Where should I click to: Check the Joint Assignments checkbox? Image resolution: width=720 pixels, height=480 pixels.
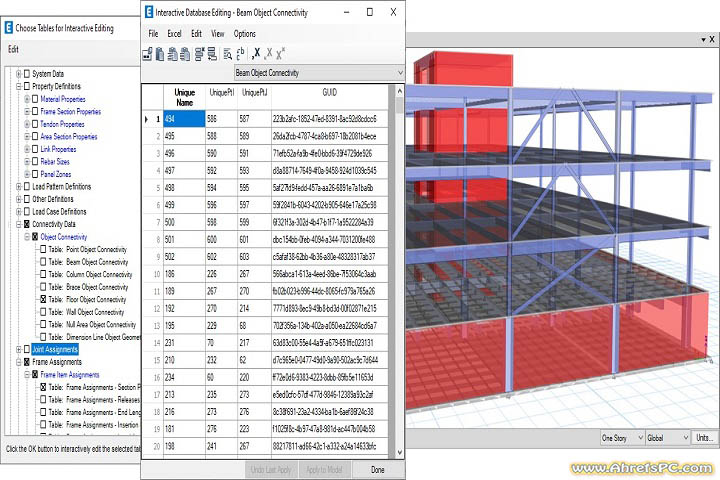coord(27,350)
